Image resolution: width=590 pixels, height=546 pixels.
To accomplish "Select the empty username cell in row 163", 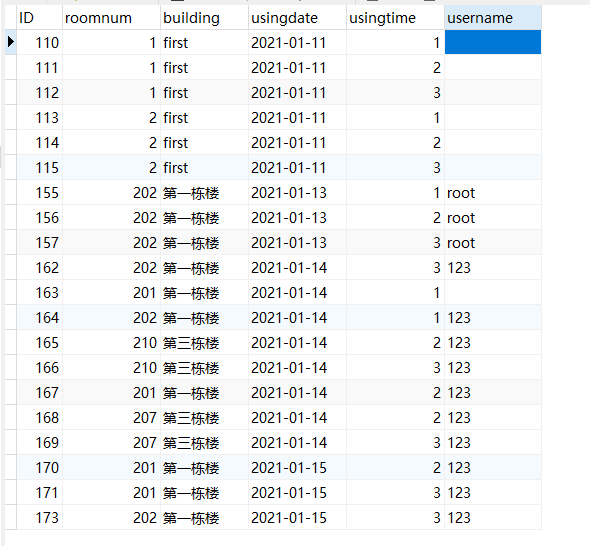I will (493, 292).
